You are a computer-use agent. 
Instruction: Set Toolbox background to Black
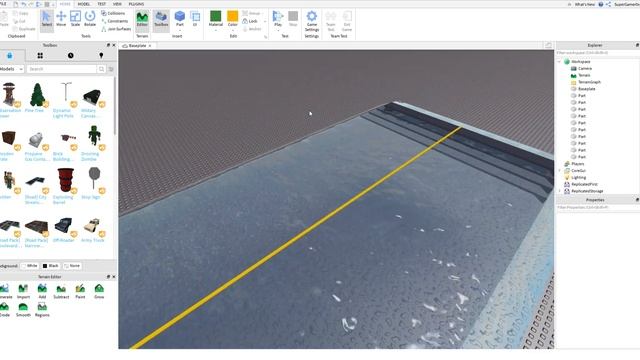click(51, 266)
